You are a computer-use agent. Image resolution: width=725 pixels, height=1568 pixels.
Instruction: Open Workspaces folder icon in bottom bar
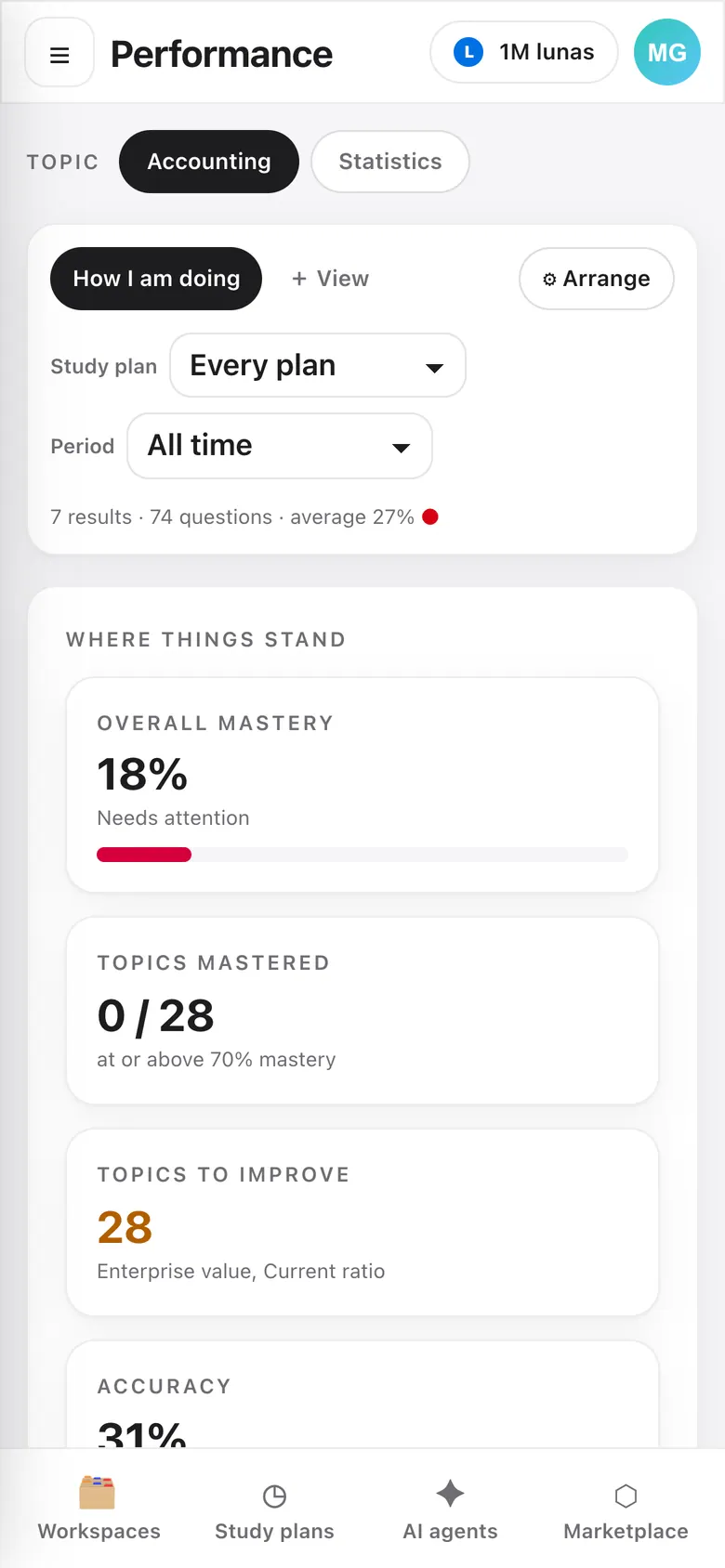pos(98,1493)
